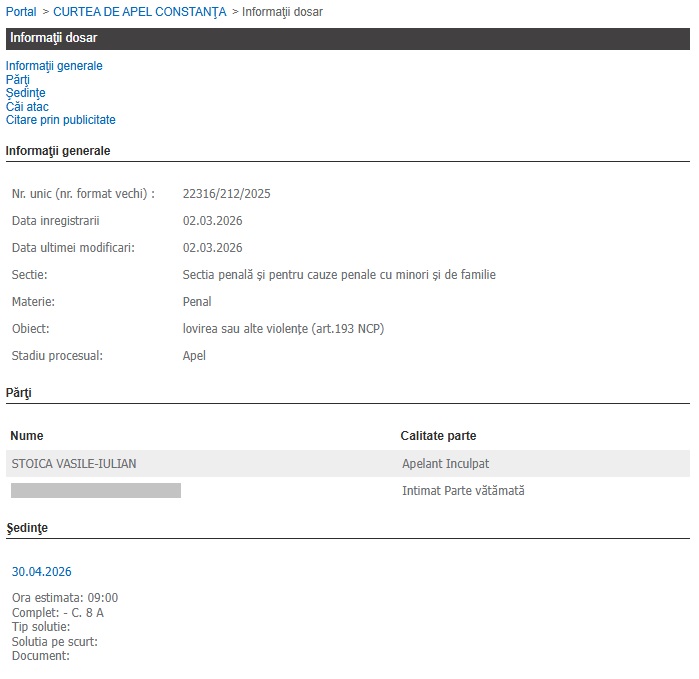The height and width of the screenshot is (679, 699).
Task: Select the Intimat Parte vătămată cell
Action: tap(463, 491)
